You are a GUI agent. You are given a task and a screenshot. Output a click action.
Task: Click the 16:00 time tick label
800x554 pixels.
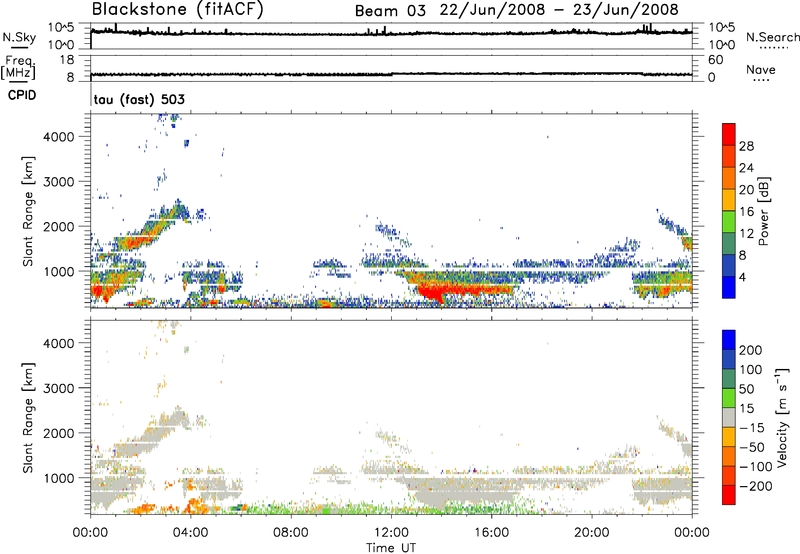point(491,533)
